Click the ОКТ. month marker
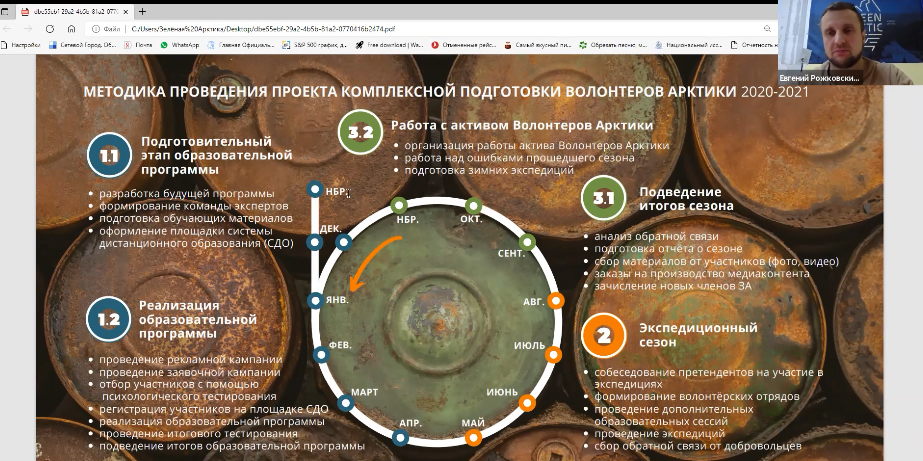Viewport: 923px width, 461px height. click(473, 206)
